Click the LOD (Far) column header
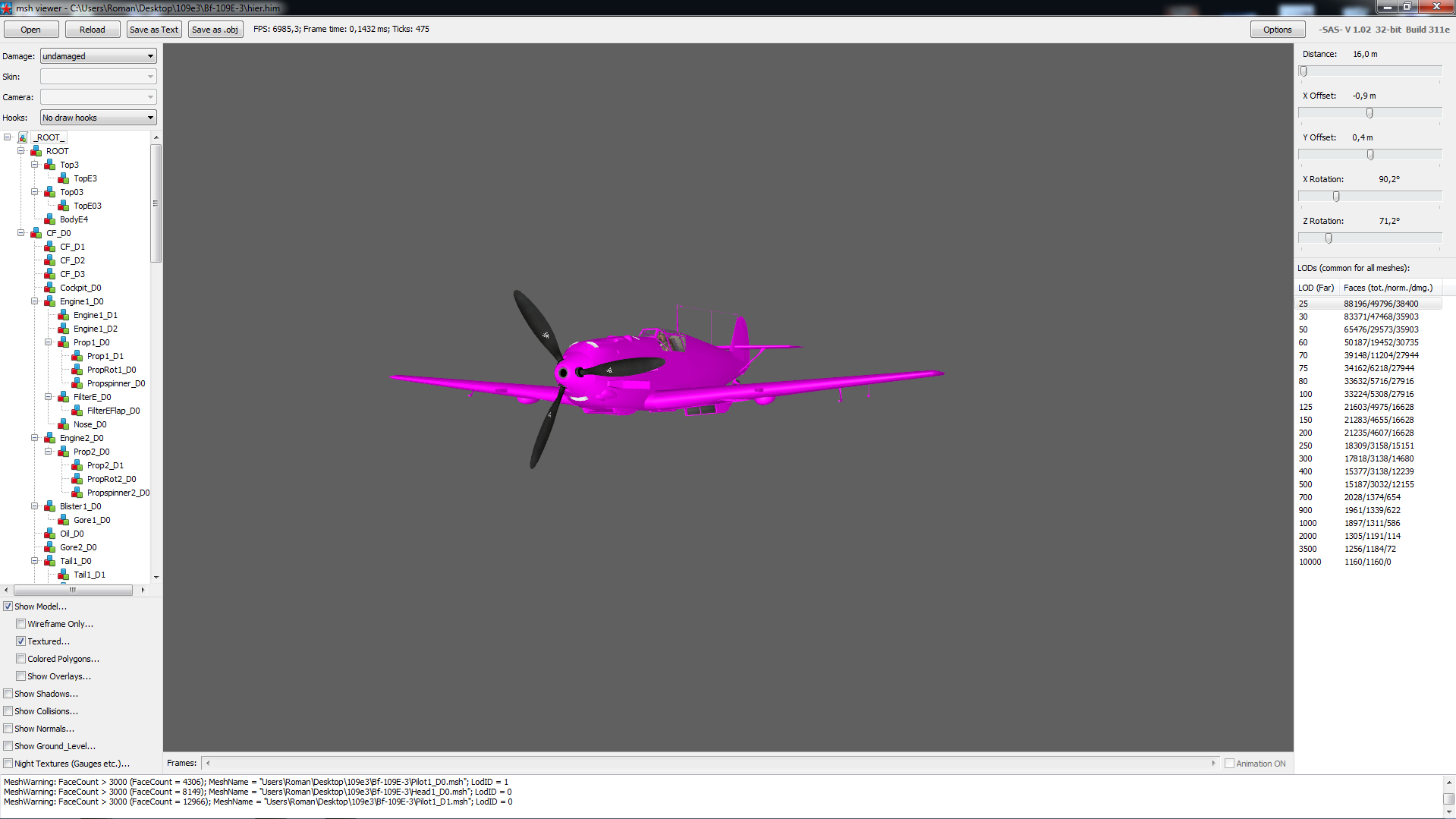 click(x=1317, y=288)
